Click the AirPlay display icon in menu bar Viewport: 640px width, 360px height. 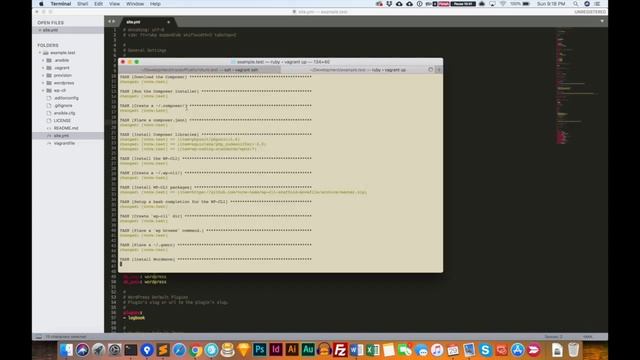point(493,4)
